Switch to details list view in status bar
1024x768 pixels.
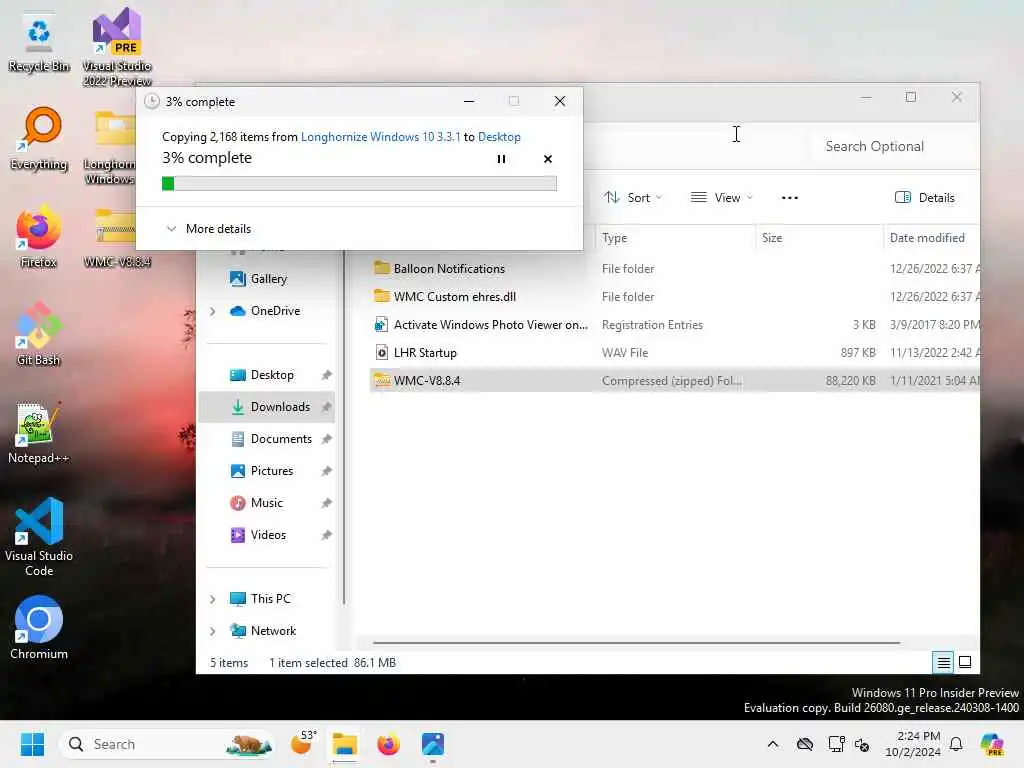pos(943,663)
